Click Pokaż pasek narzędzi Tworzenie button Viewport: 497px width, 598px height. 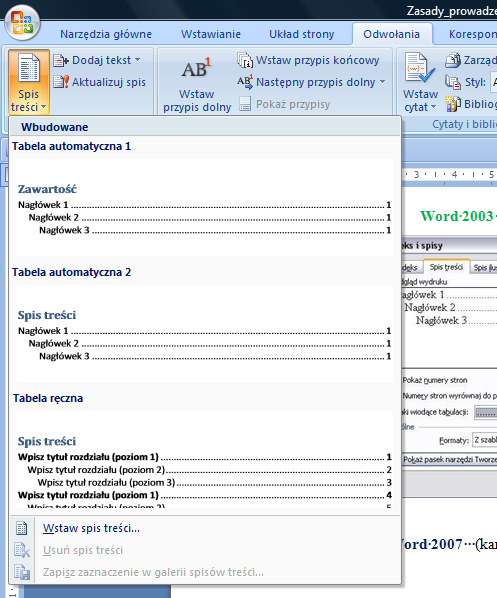(450, 460)
